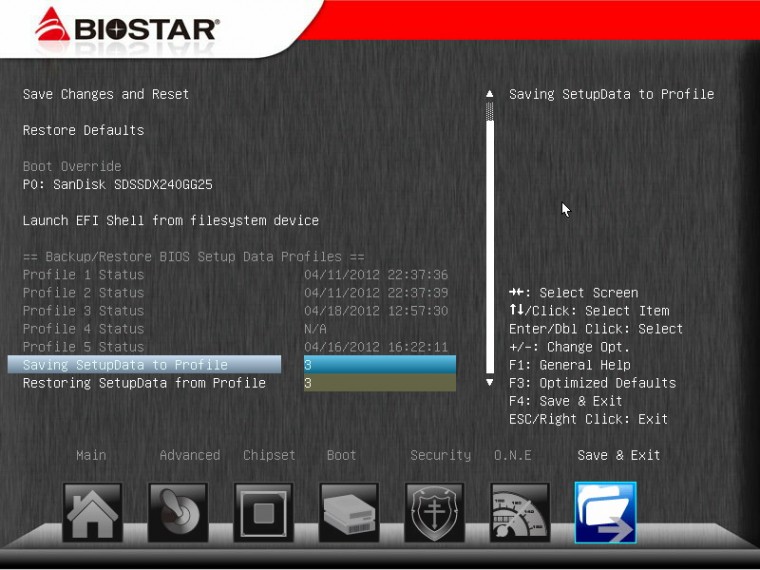Launch EFI Shell from filesystem device

[170, 220]
